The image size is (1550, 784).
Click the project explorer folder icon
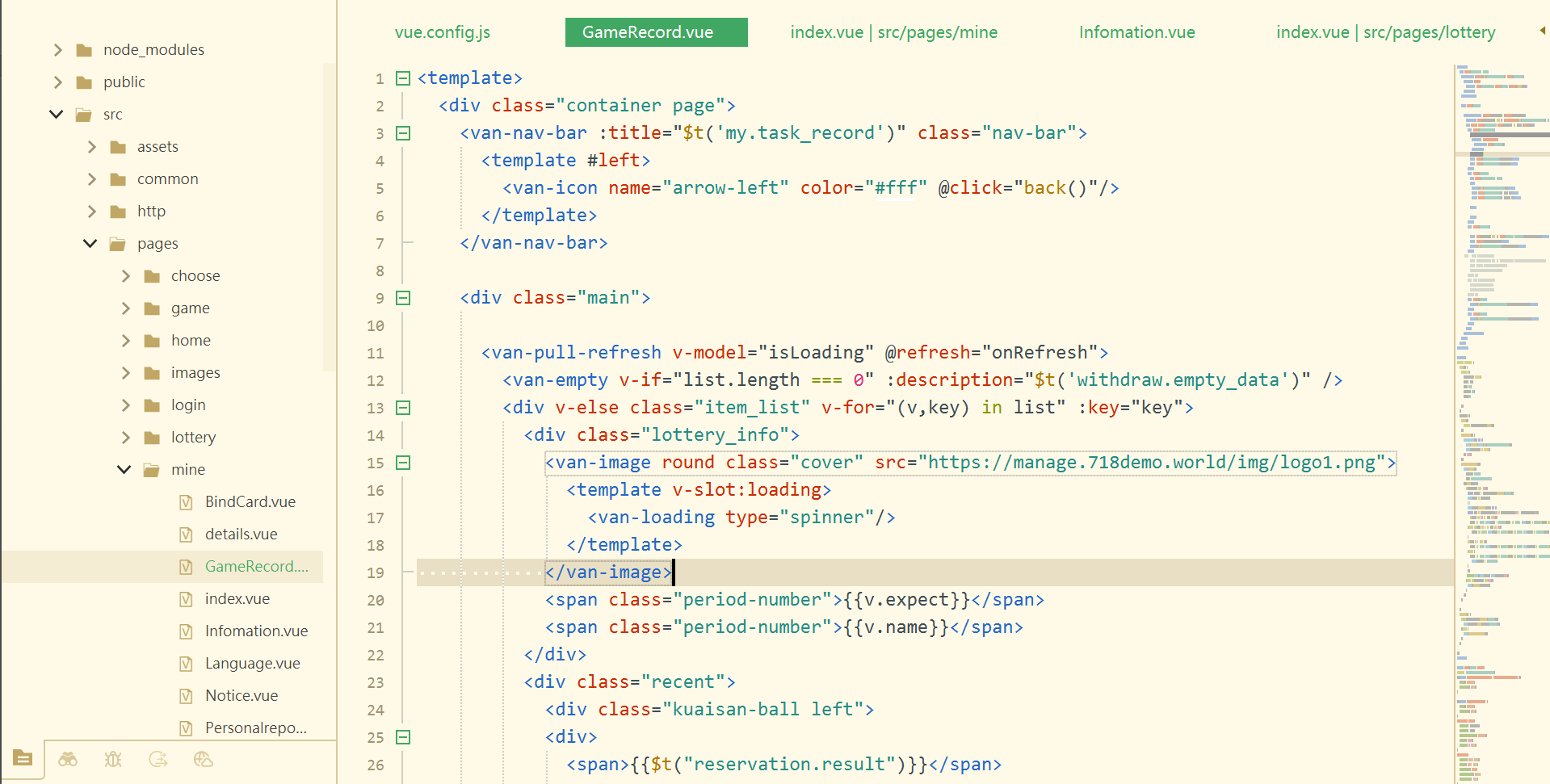click(23, 758)
